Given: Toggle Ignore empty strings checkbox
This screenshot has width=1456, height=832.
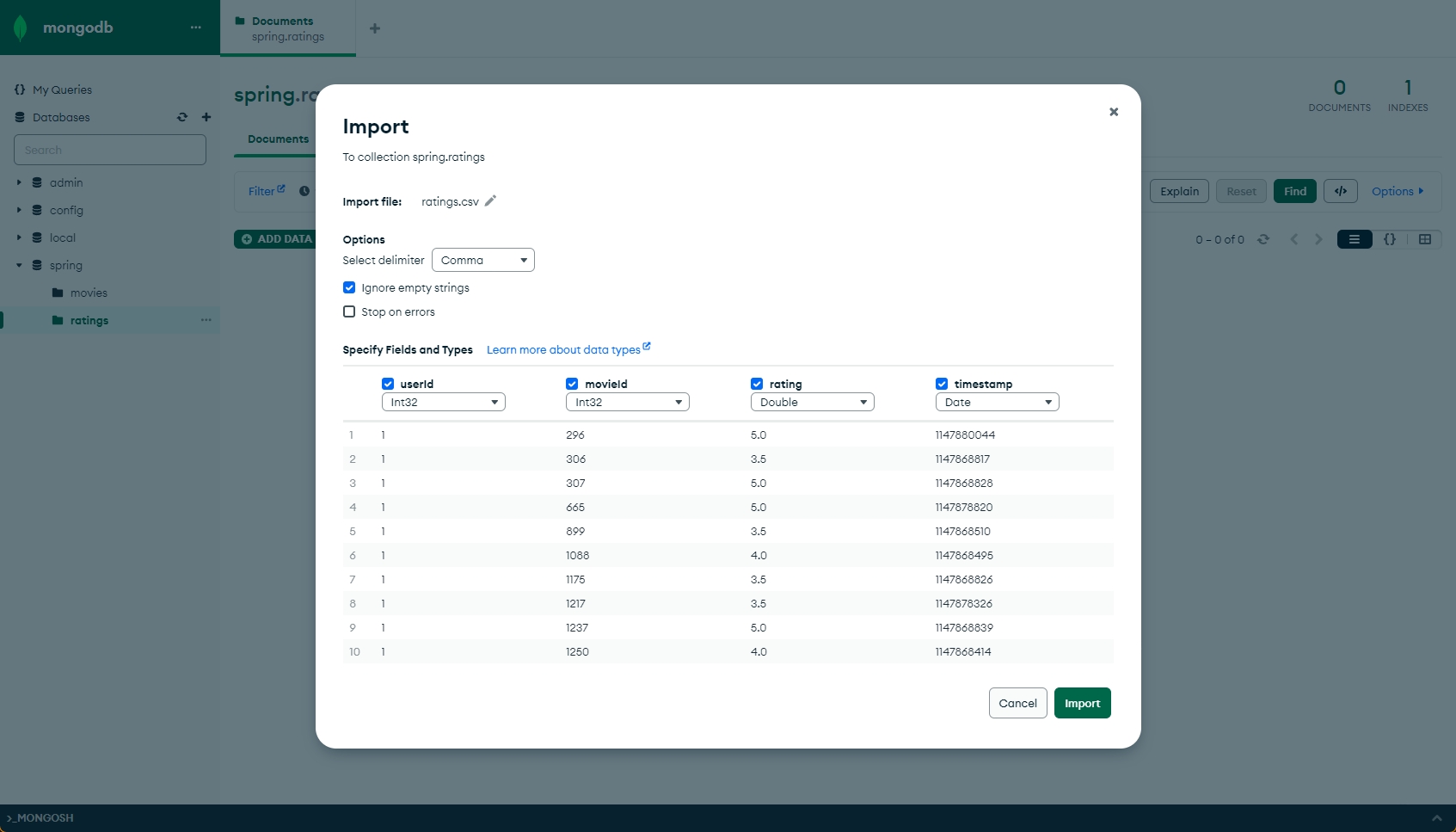Looking at the screenshot, I should click(349, 287).
